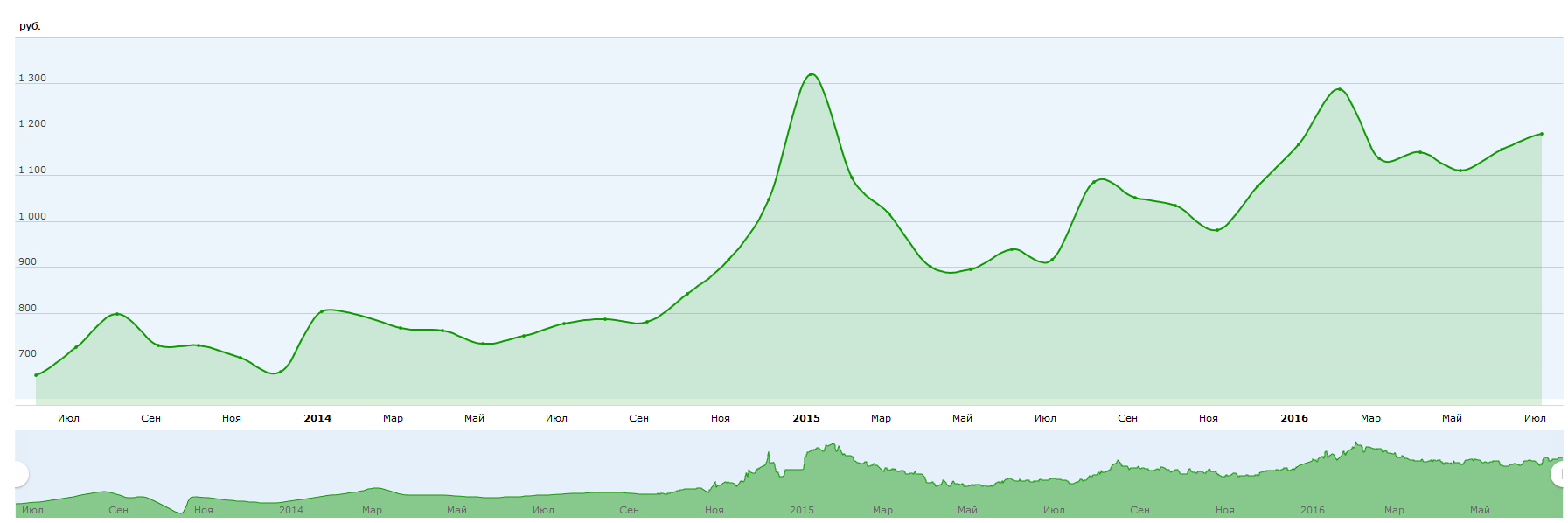
Task: Select the lowest dip point before 2014
Action: [280, 372]
